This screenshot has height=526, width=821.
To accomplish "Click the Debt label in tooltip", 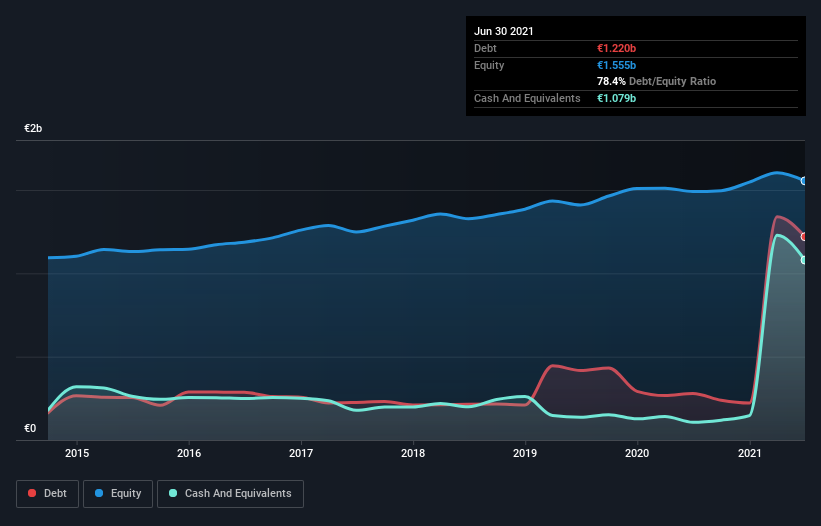I will [x=485, y=49].
